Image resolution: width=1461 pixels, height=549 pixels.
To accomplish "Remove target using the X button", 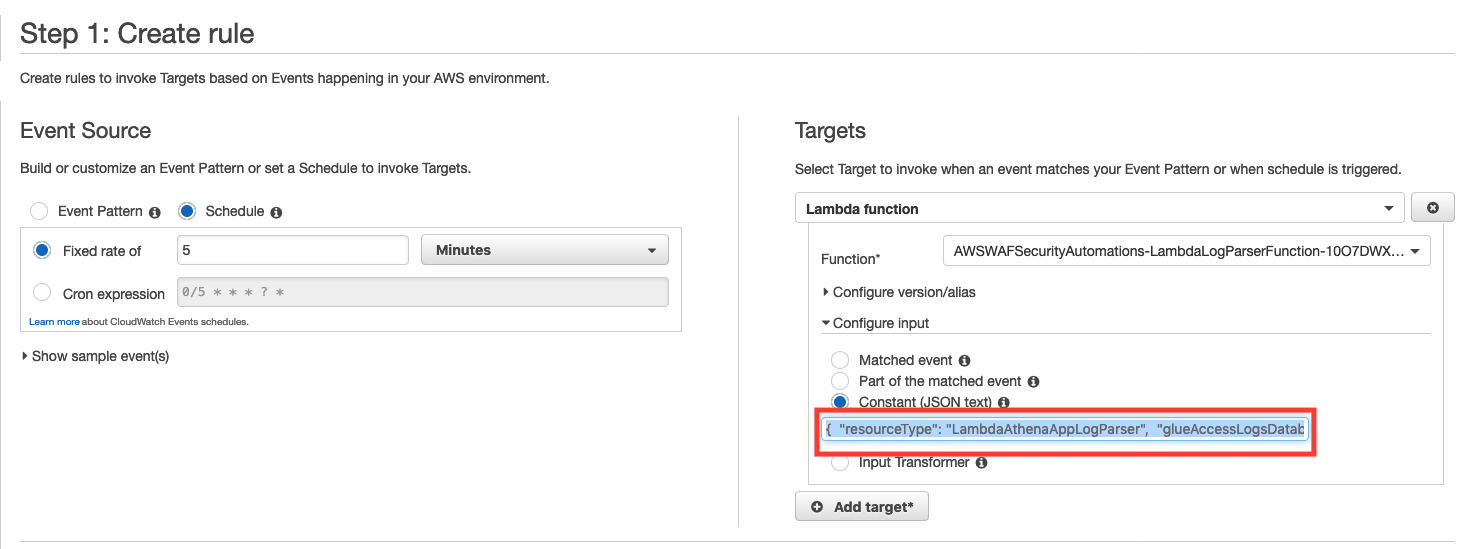I will coord(1432,208).
